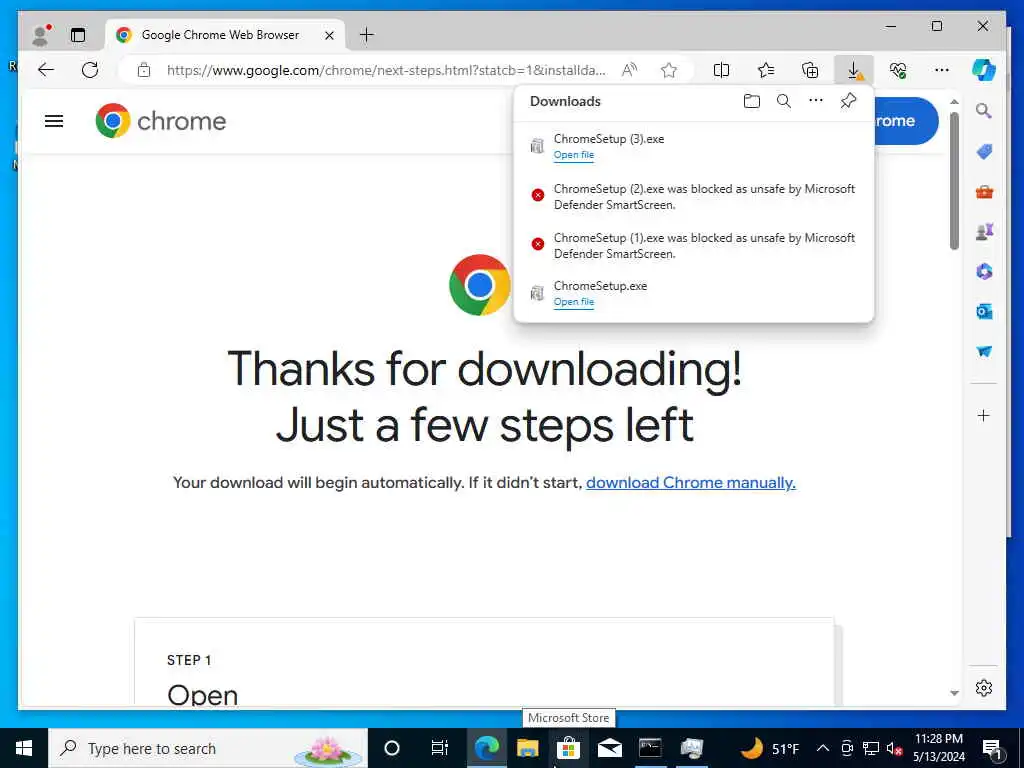Image resolution: width=1024 pixels, height=768 pixels.
Task: Open Browser essentials heart icon
Action: (898, 70)
